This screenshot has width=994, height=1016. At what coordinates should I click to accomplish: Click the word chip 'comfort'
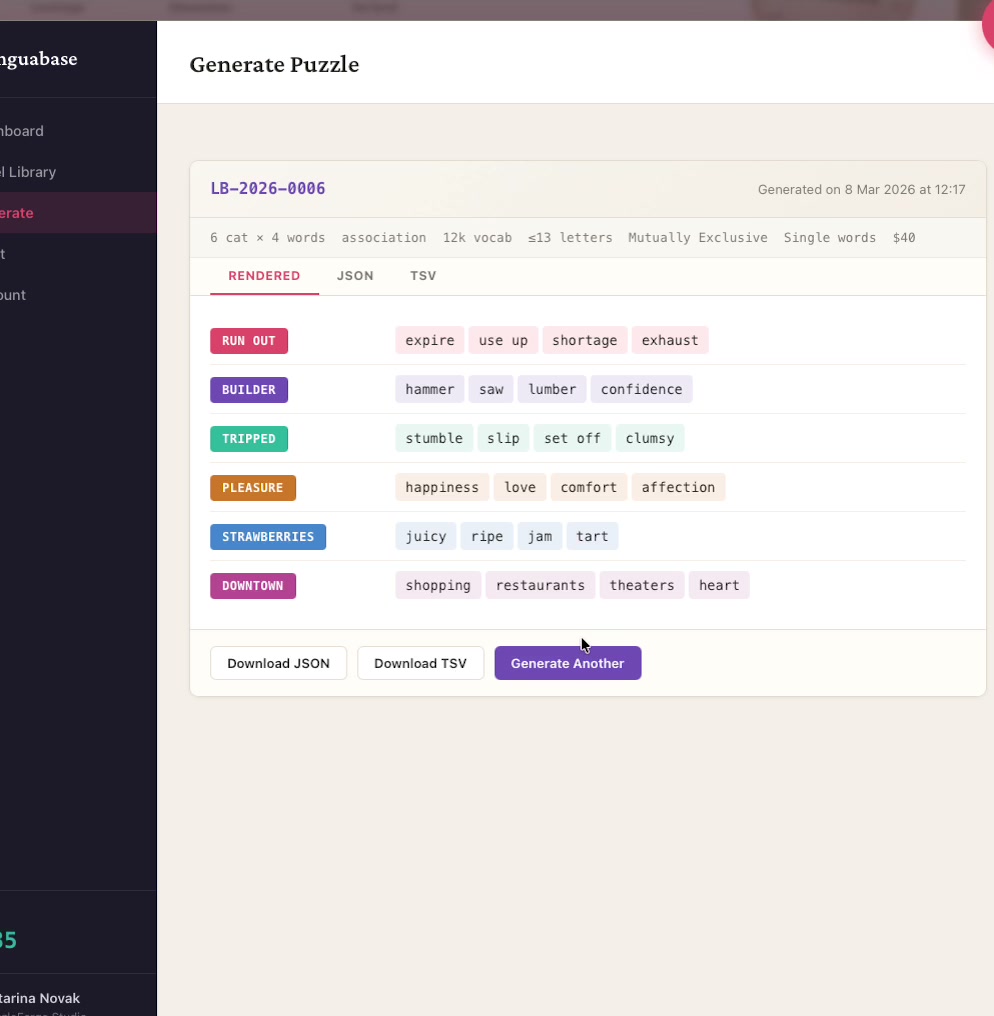click(588, 487)
